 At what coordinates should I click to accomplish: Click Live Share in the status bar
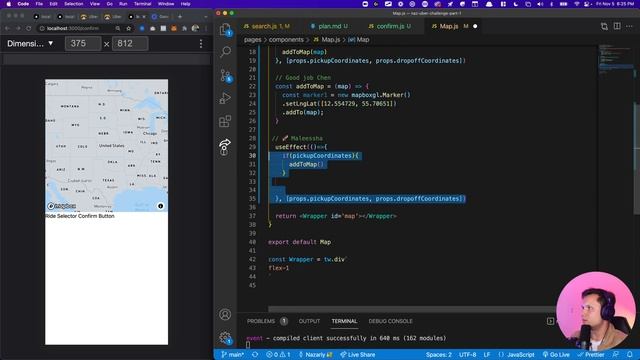tap(358, 355)
